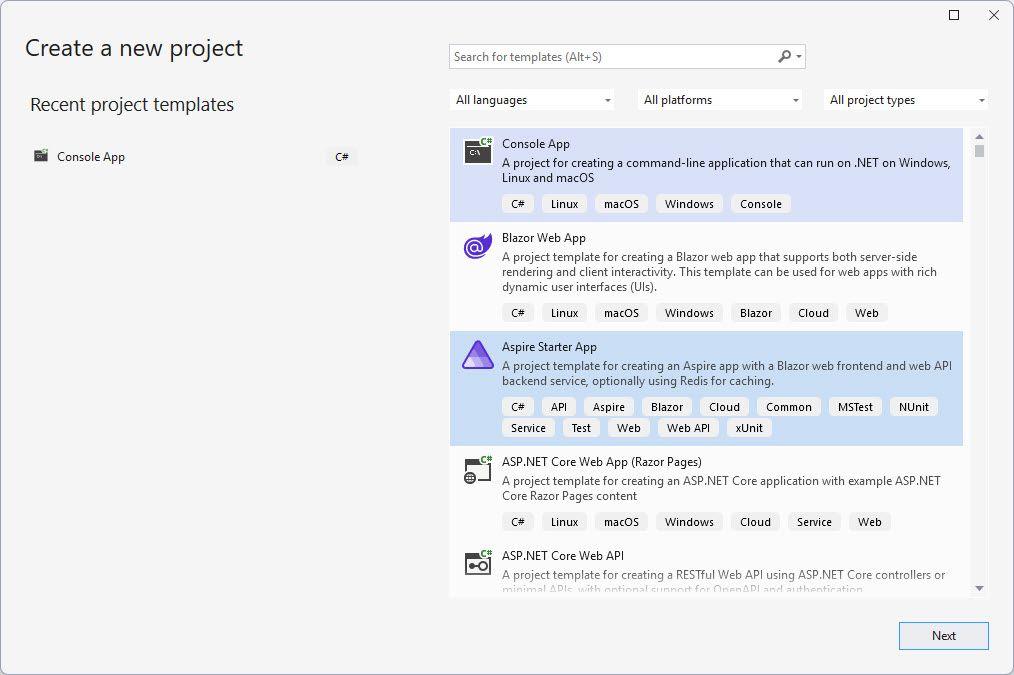1014x675 pixels.
Task: Maximize the dialog window
Action: [x=954, y=15]
